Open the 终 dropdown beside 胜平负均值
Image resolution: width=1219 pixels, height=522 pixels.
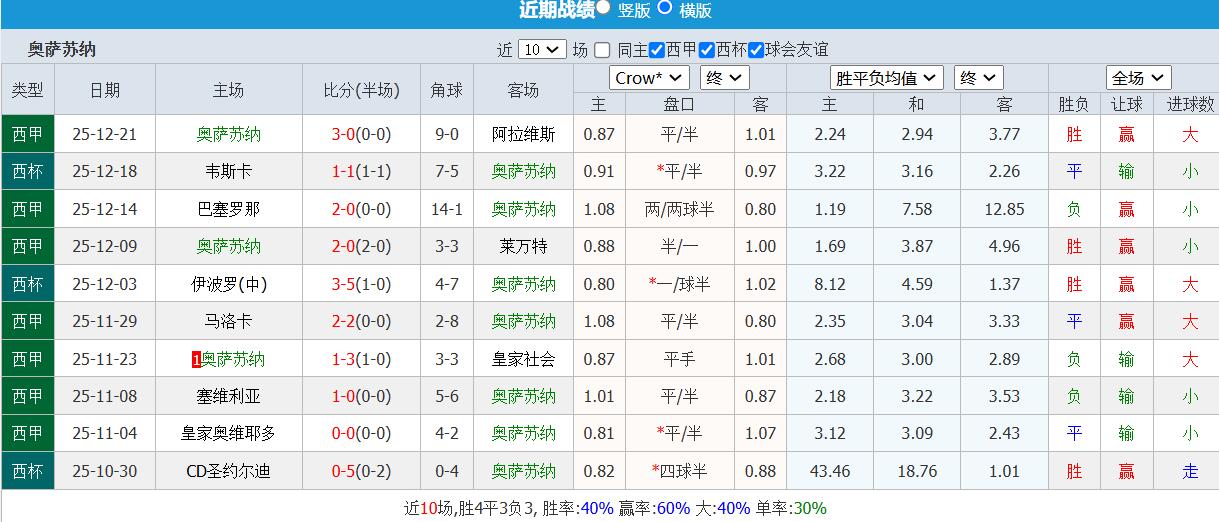(978, 78)
